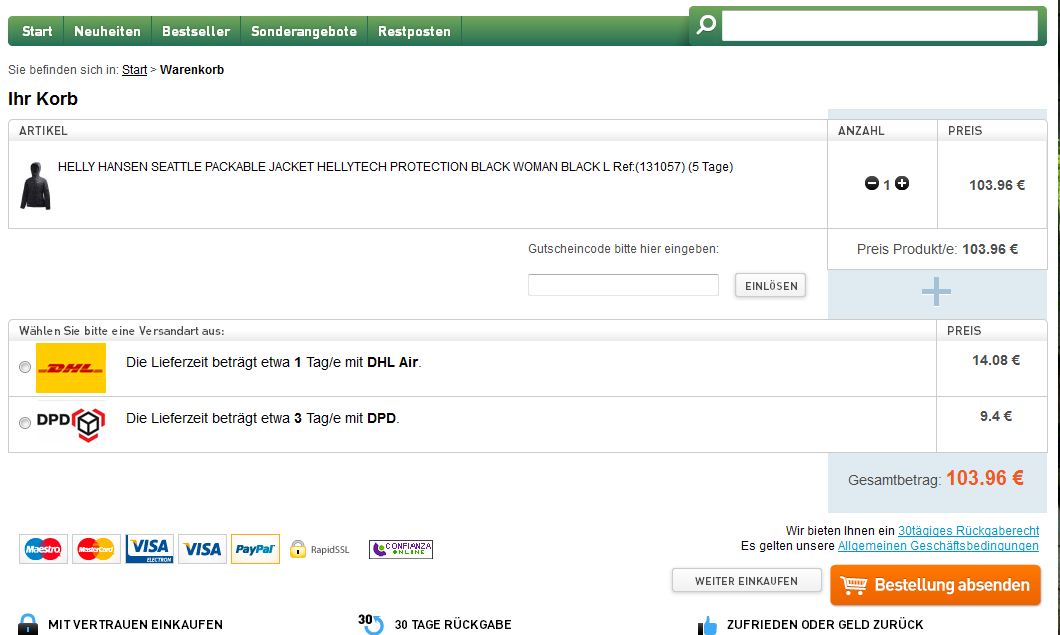Open the Allgemeinen Geschäftsbedingungen link

point(938,546)
